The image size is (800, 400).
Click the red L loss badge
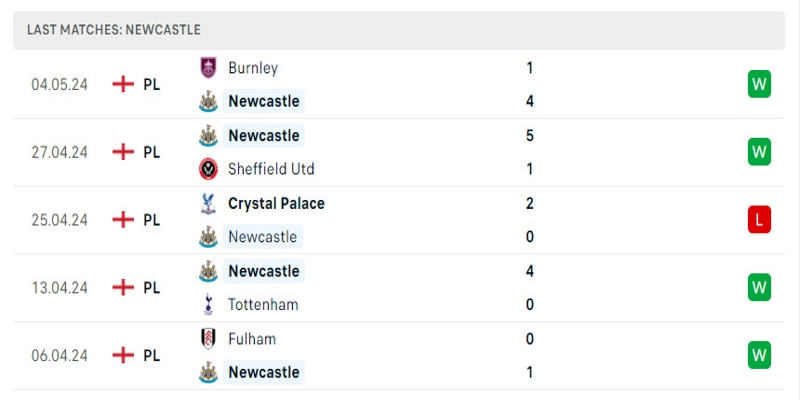click(x=759, y=220)
